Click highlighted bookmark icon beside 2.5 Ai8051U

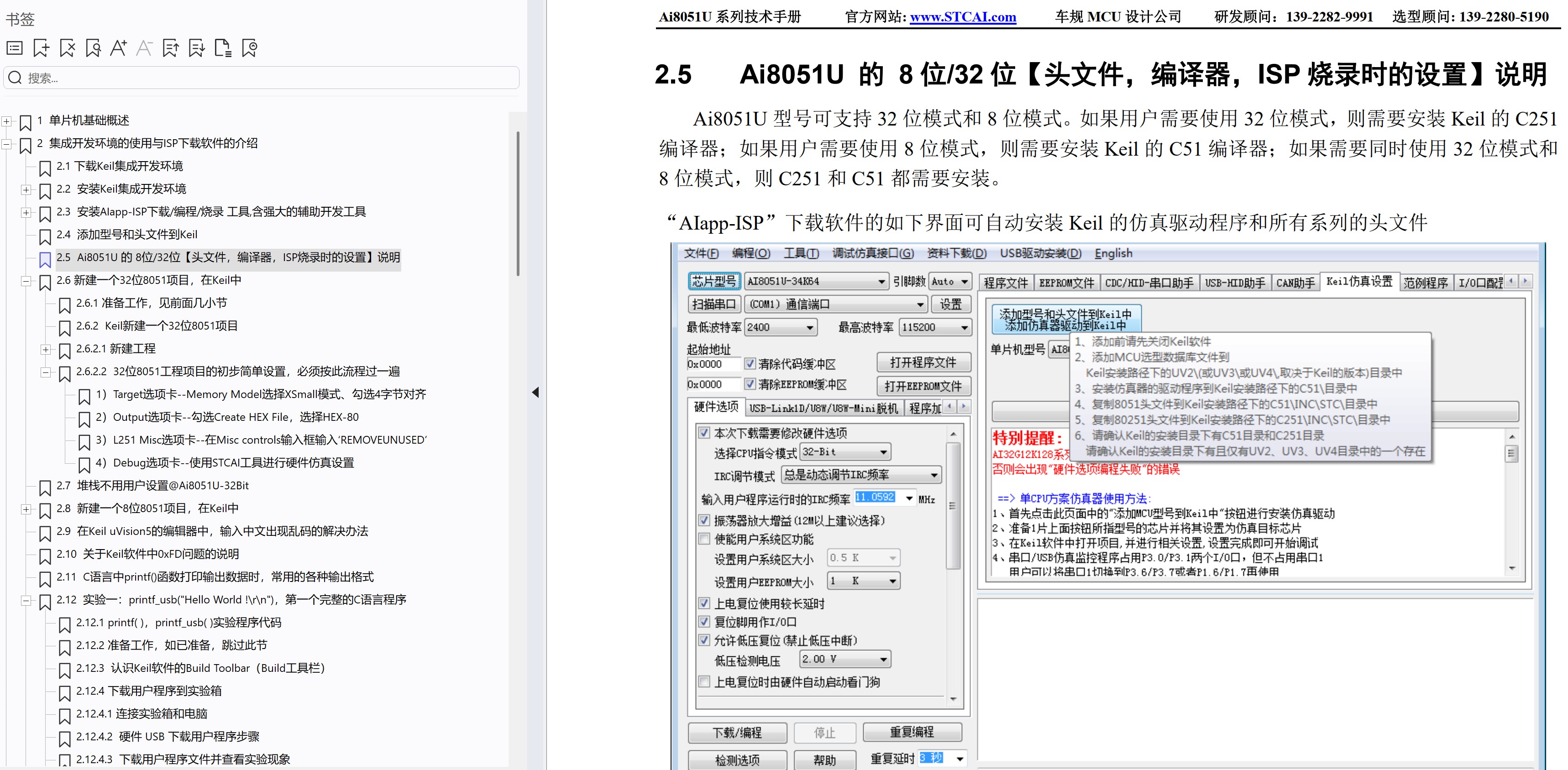point(45,260)
